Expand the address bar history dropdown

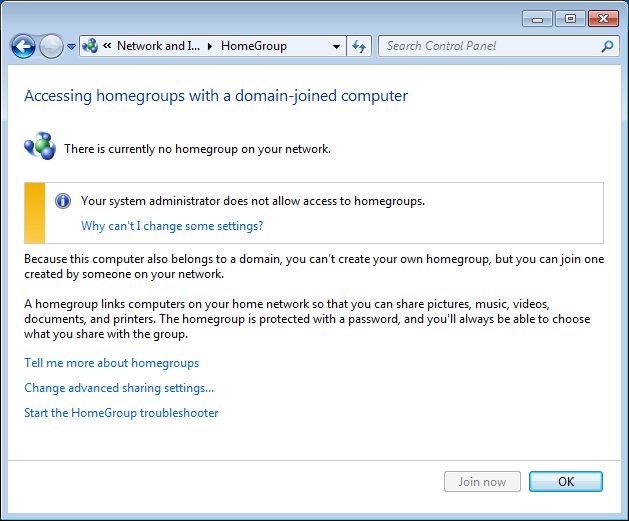(337, 46)
